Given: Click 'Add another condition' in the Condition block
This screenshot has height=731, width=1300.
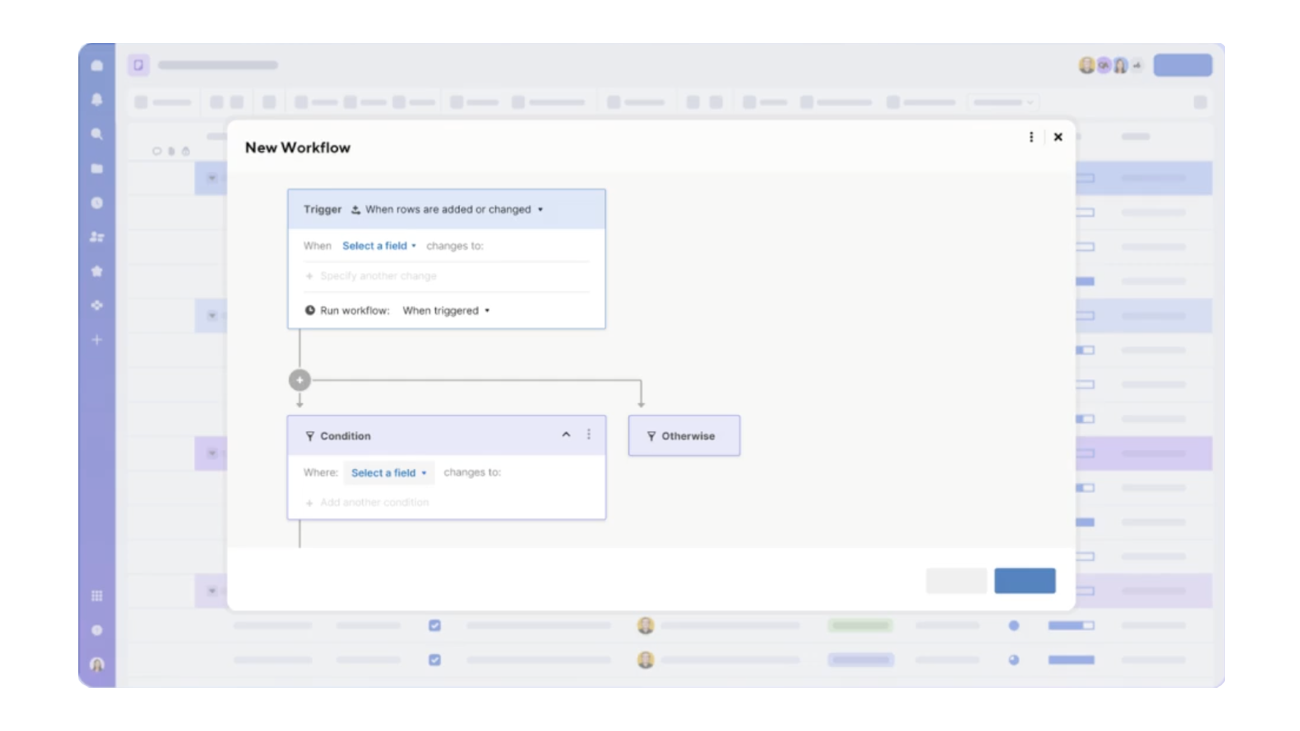Looking at the screenshot, I should tap(369, 502).
